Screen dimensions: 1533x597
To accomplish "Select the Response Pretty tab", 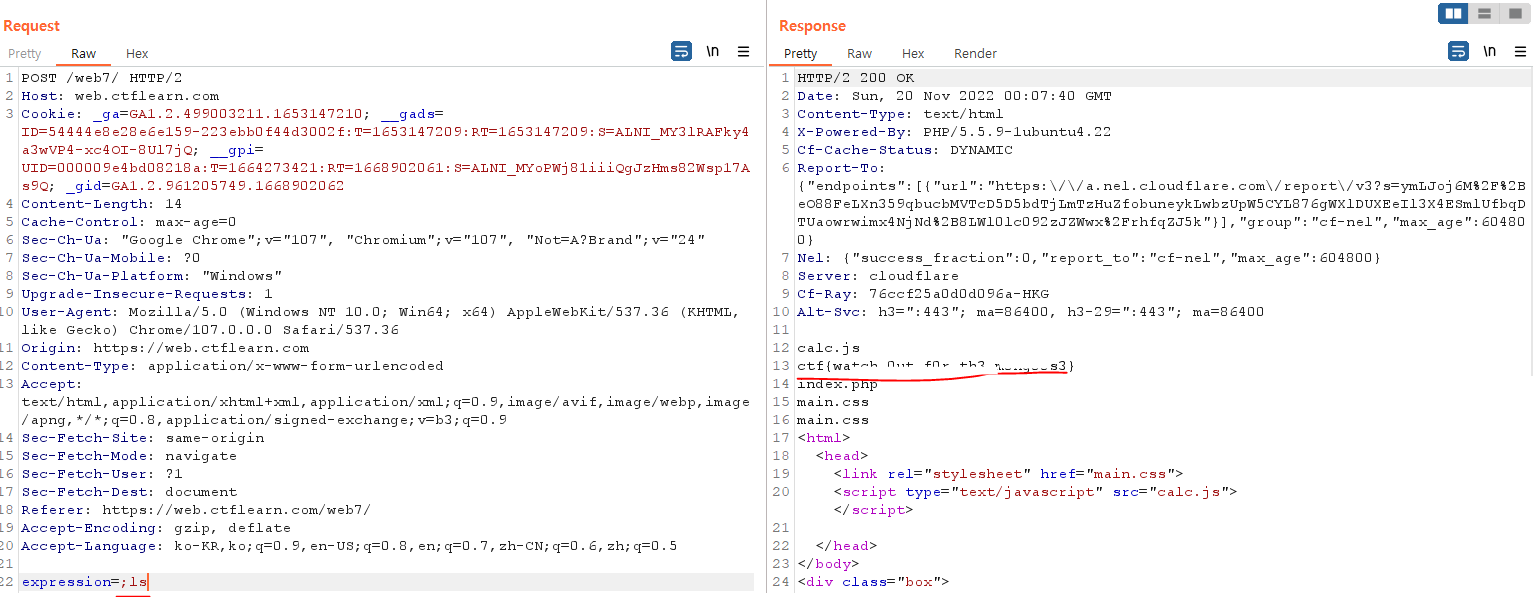I will pyautogui.click(x=801, y=53).
